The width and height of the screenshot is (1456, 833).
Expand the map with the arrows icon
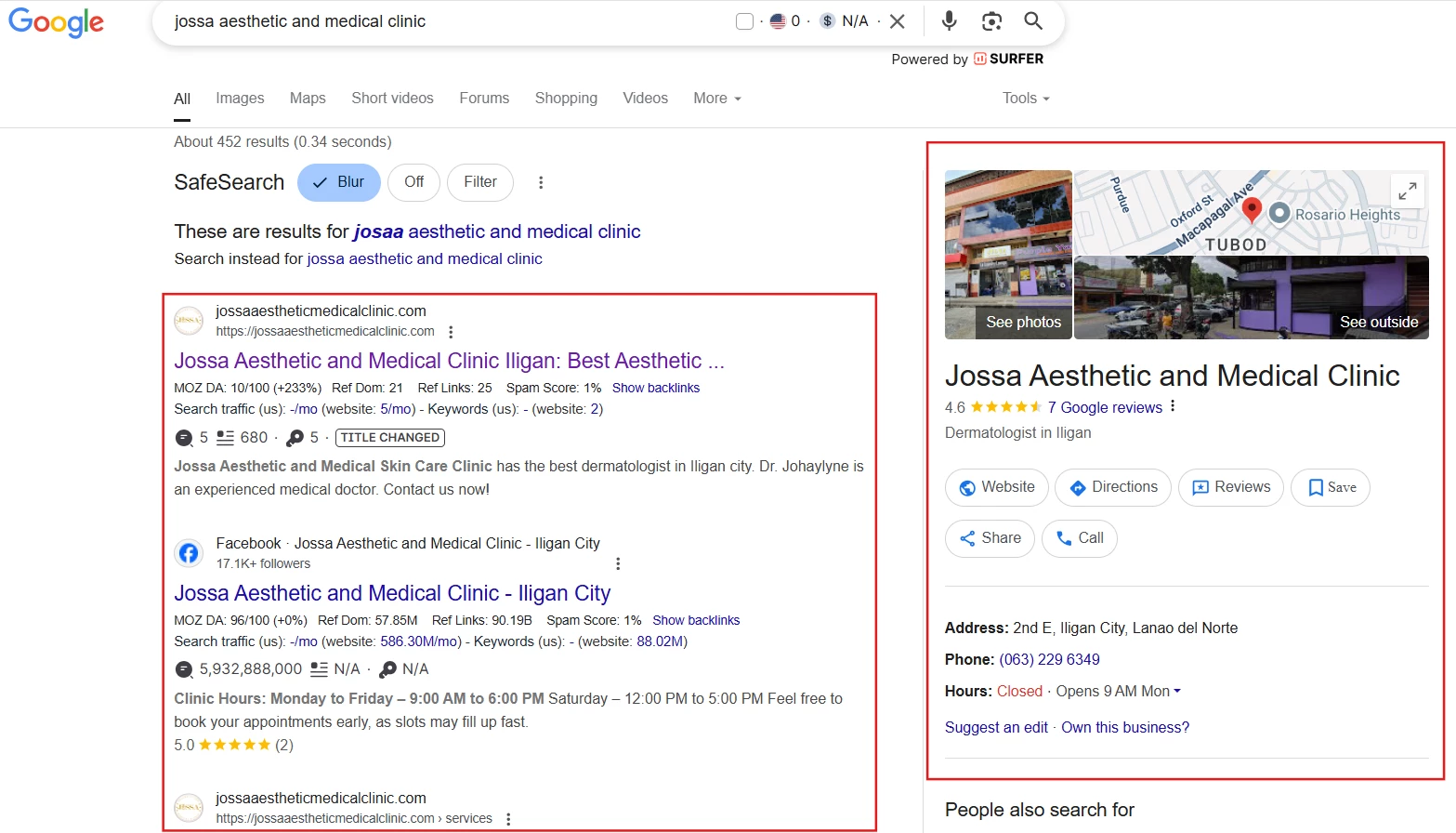1408,191
